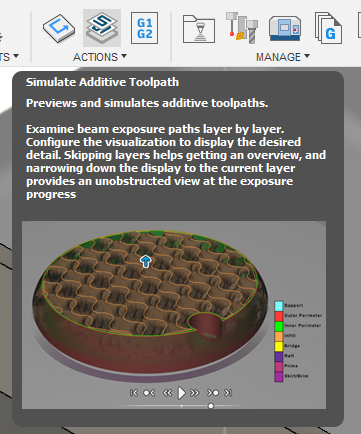Viewport: 361px width, 434px height.
Task: Open the Tool Library icon with cutting tools
Action: click(242, 28)
